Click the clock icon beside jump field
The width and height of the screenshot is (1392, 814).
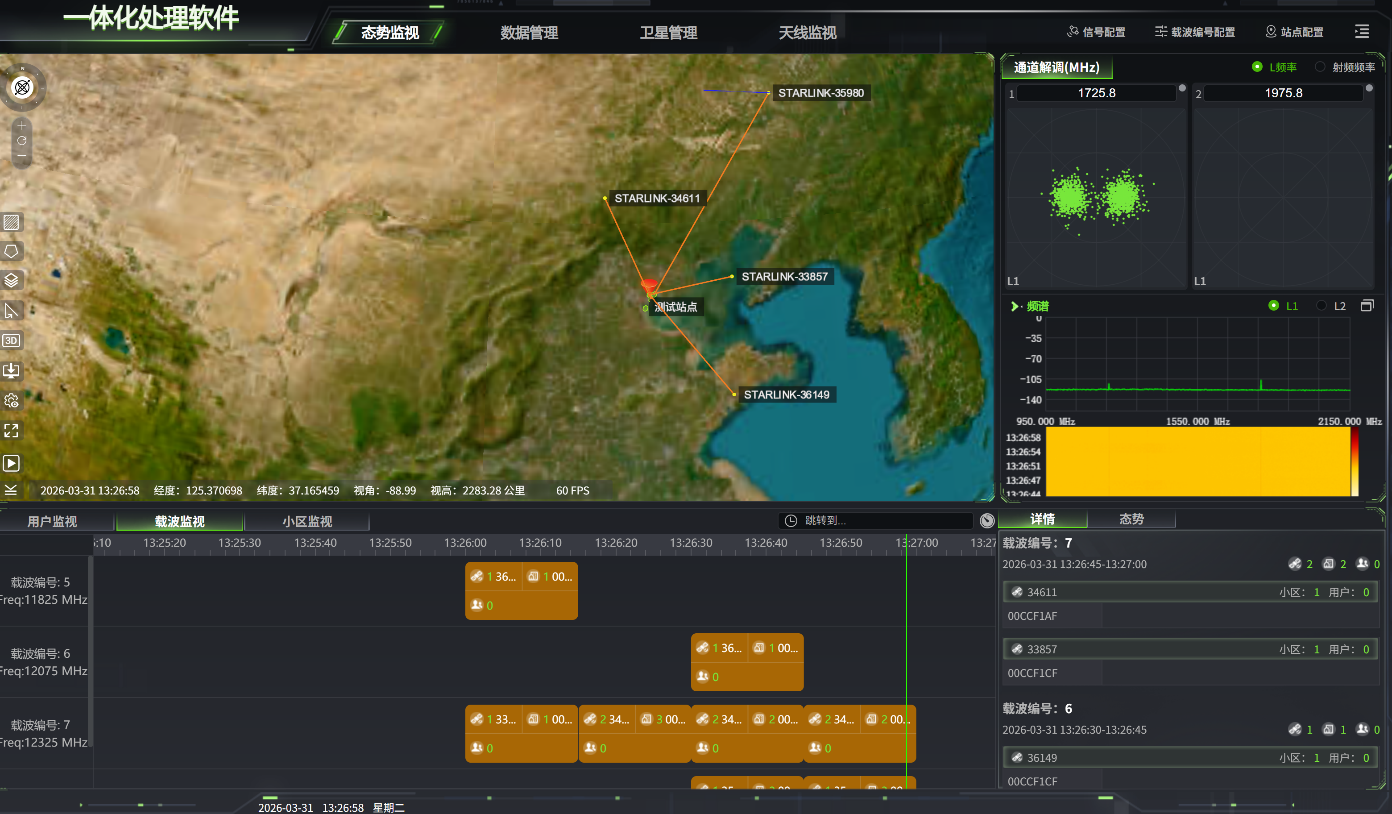(987, 521)
